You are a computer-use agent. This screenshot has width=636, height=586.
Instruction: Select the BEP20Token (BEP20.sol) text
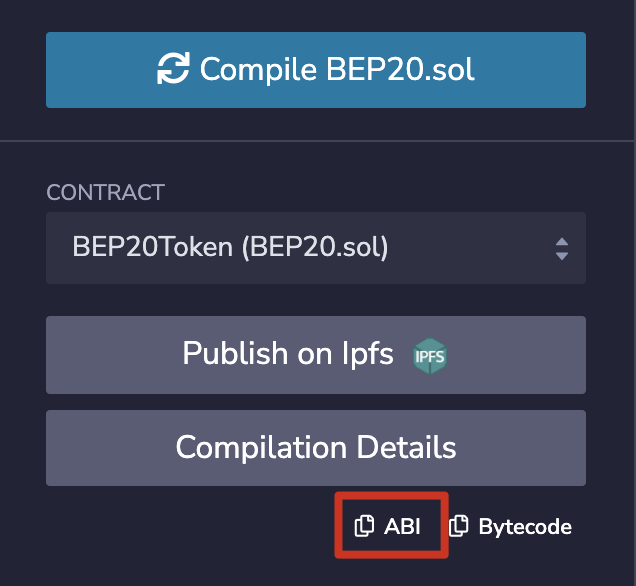[x=230, y=248]
